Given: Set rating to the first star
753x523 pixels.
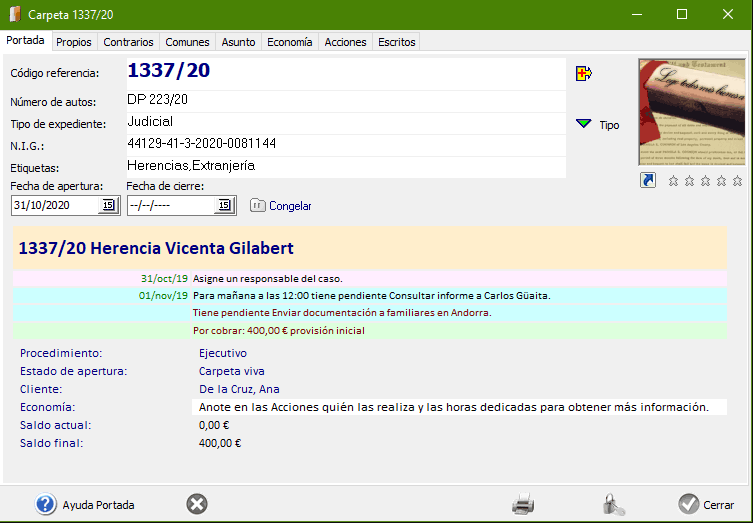Looking at the screenshot, I should pyautogui.click(x=673, y=181).
